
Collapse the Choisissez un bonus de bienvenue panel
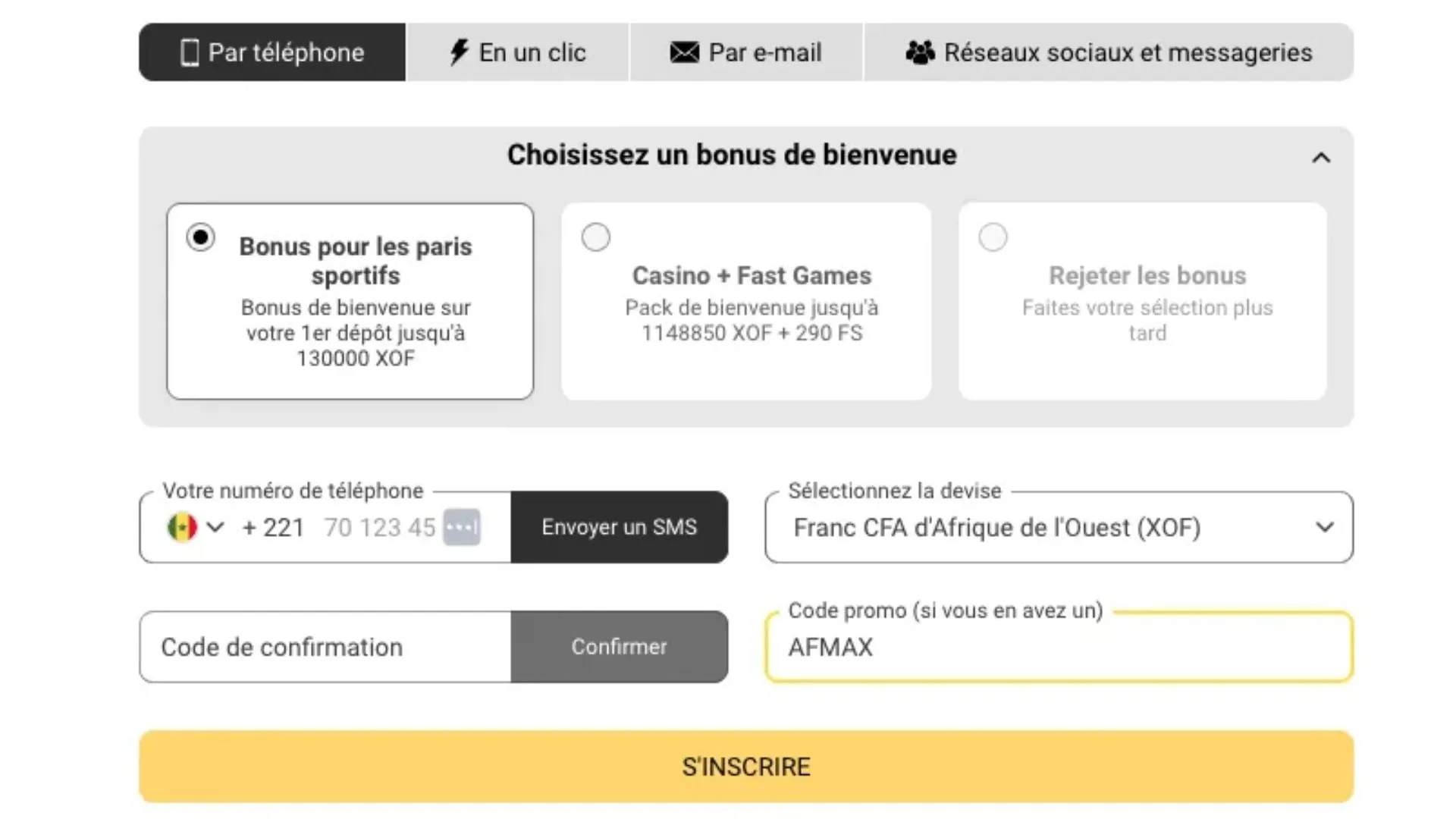[x=1322, y=158]
